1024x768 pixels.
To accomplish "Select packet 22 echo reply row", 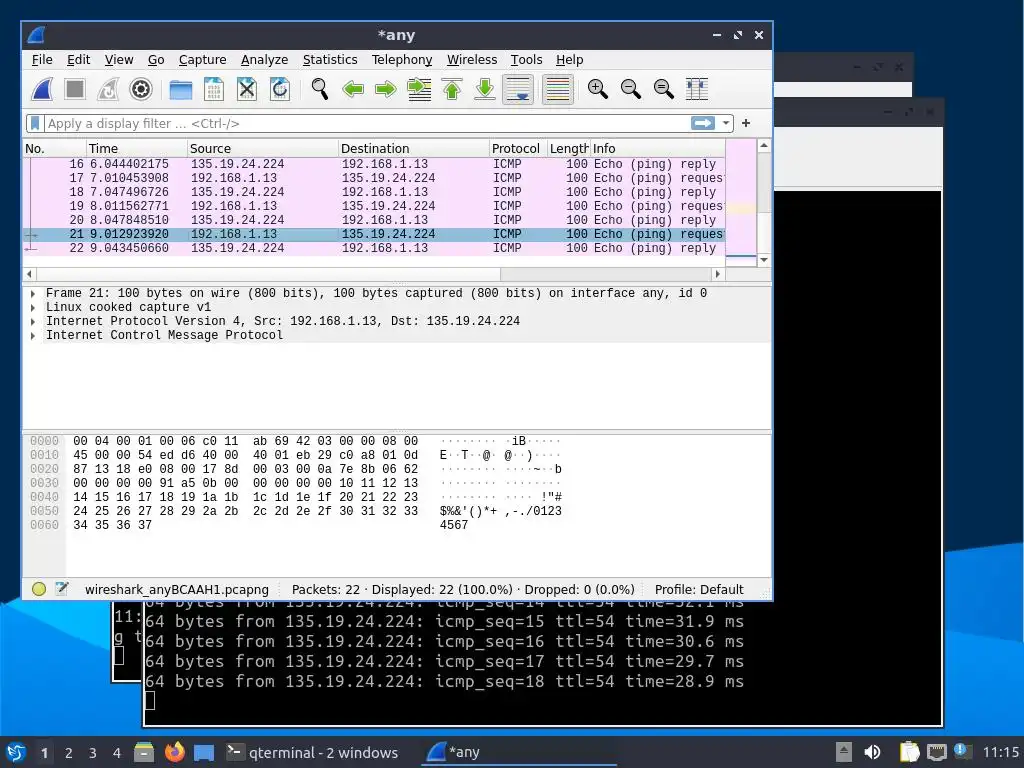I will 374,248.
